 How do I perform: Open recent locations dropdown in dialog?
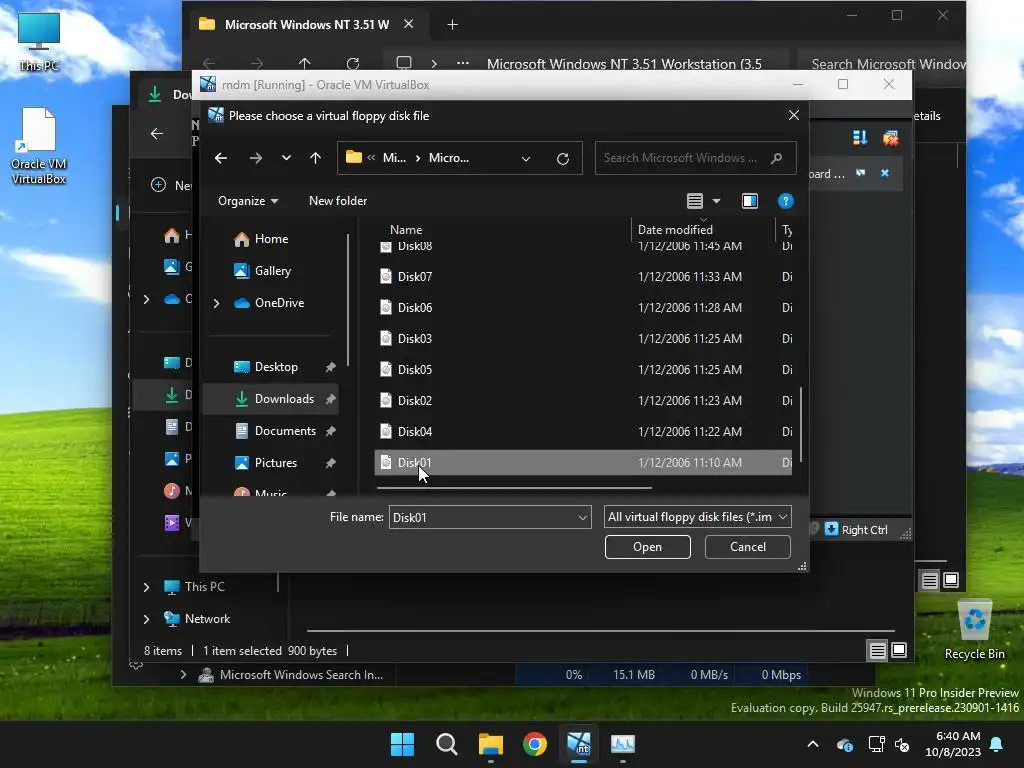coord(286,158)
